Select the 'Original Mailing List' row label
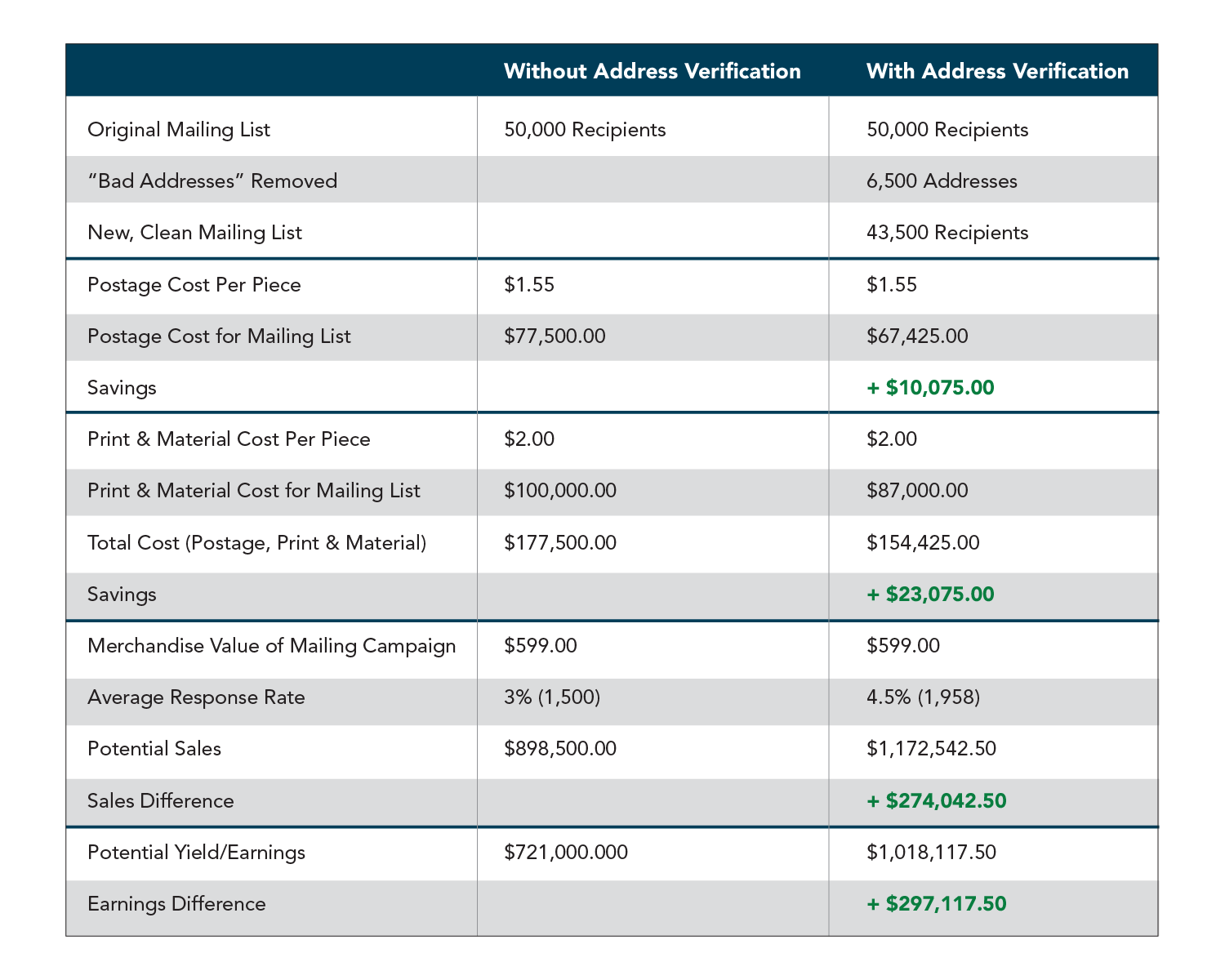Image resolution: width=1225 pixels, height=980 pixels. (x=179, y=130)
